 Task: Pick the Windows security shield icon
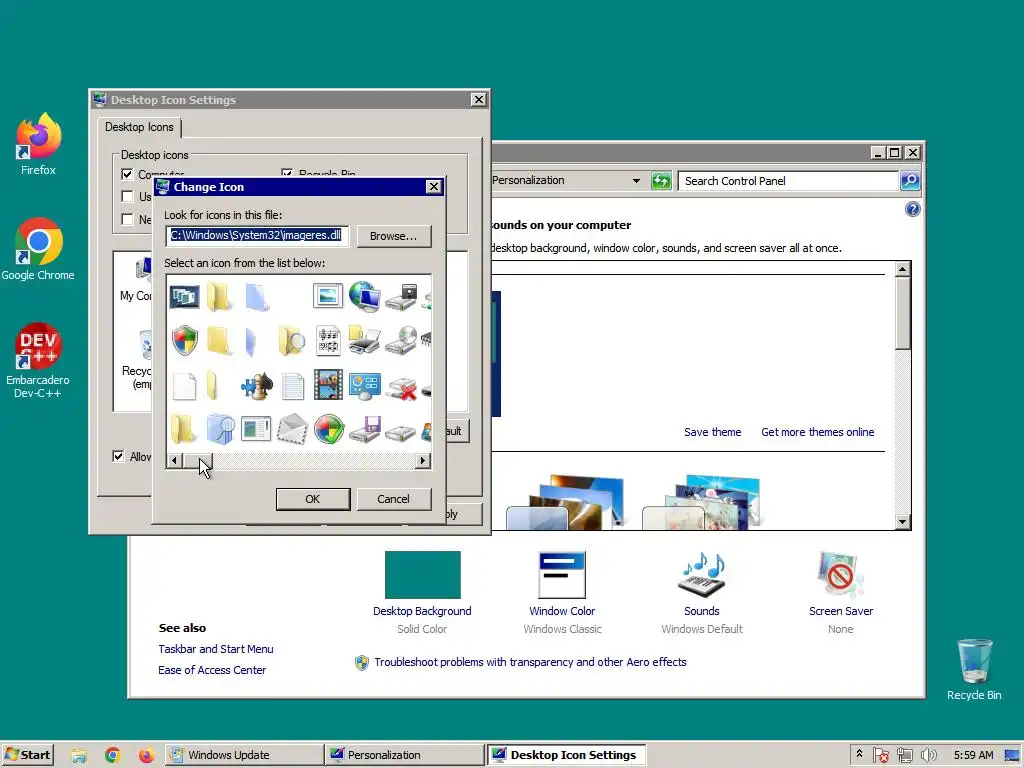pyautogui.click(x=185, y=341)
